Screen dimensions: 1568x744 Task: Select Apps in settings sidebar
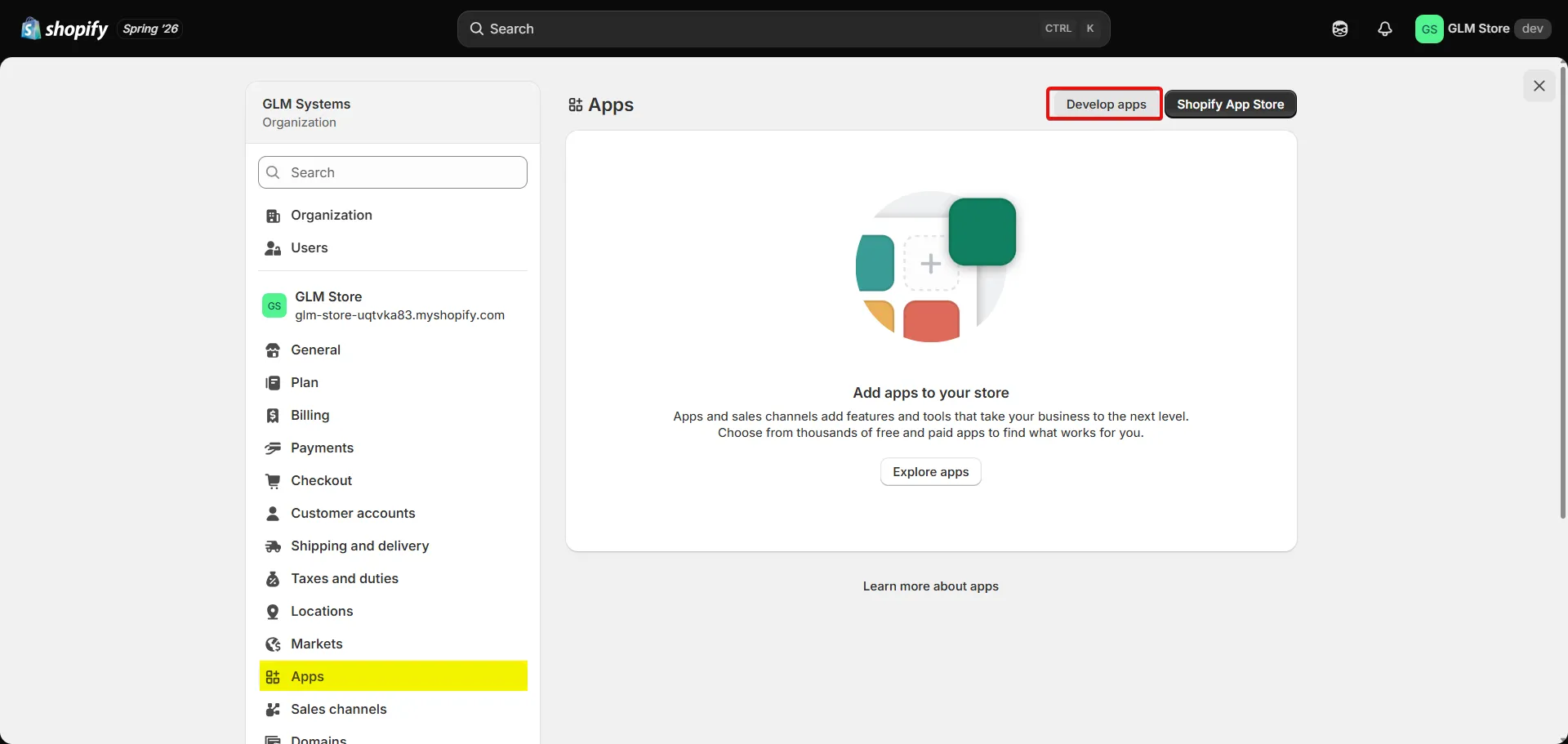[x=393, y=676]
